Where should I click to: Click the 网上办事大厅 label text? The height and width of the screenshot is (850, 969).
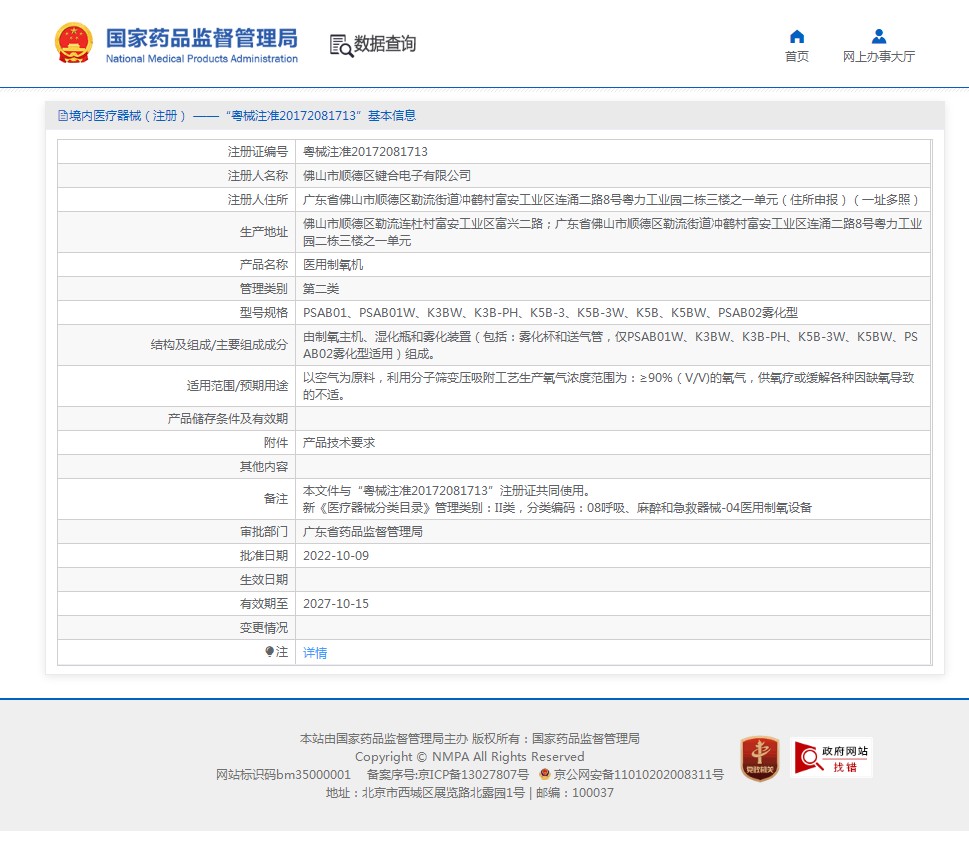tap(879, 56)
